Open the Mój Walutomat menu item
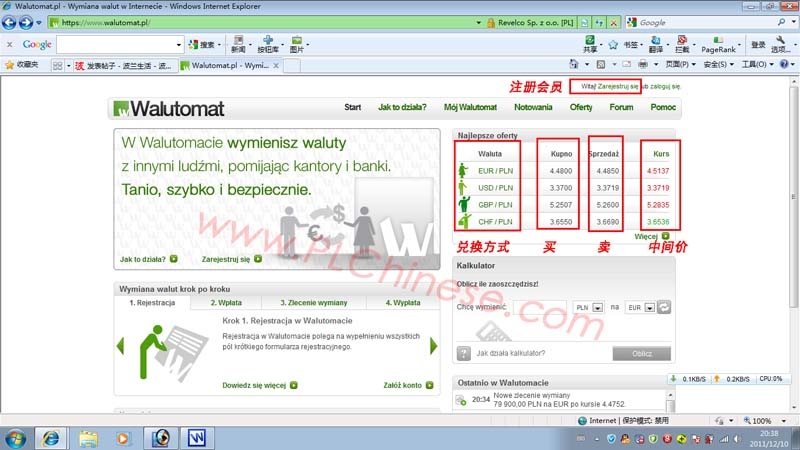The image size is (800, 450). tap(470, 107)
